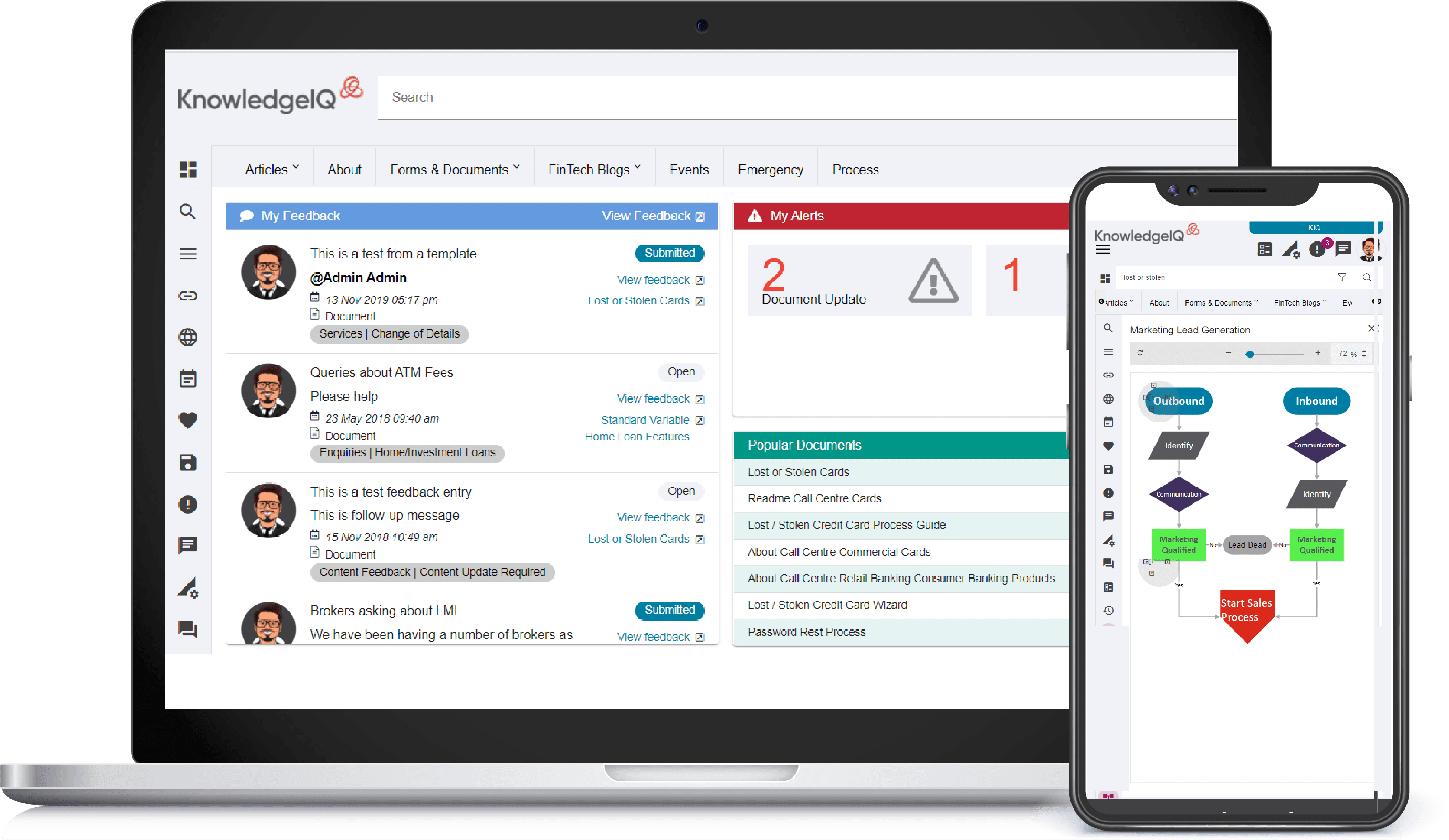The image size is (1449, 840).
Task: Click View Feedback in the My Feedback header
Action: tap(653, 216)
